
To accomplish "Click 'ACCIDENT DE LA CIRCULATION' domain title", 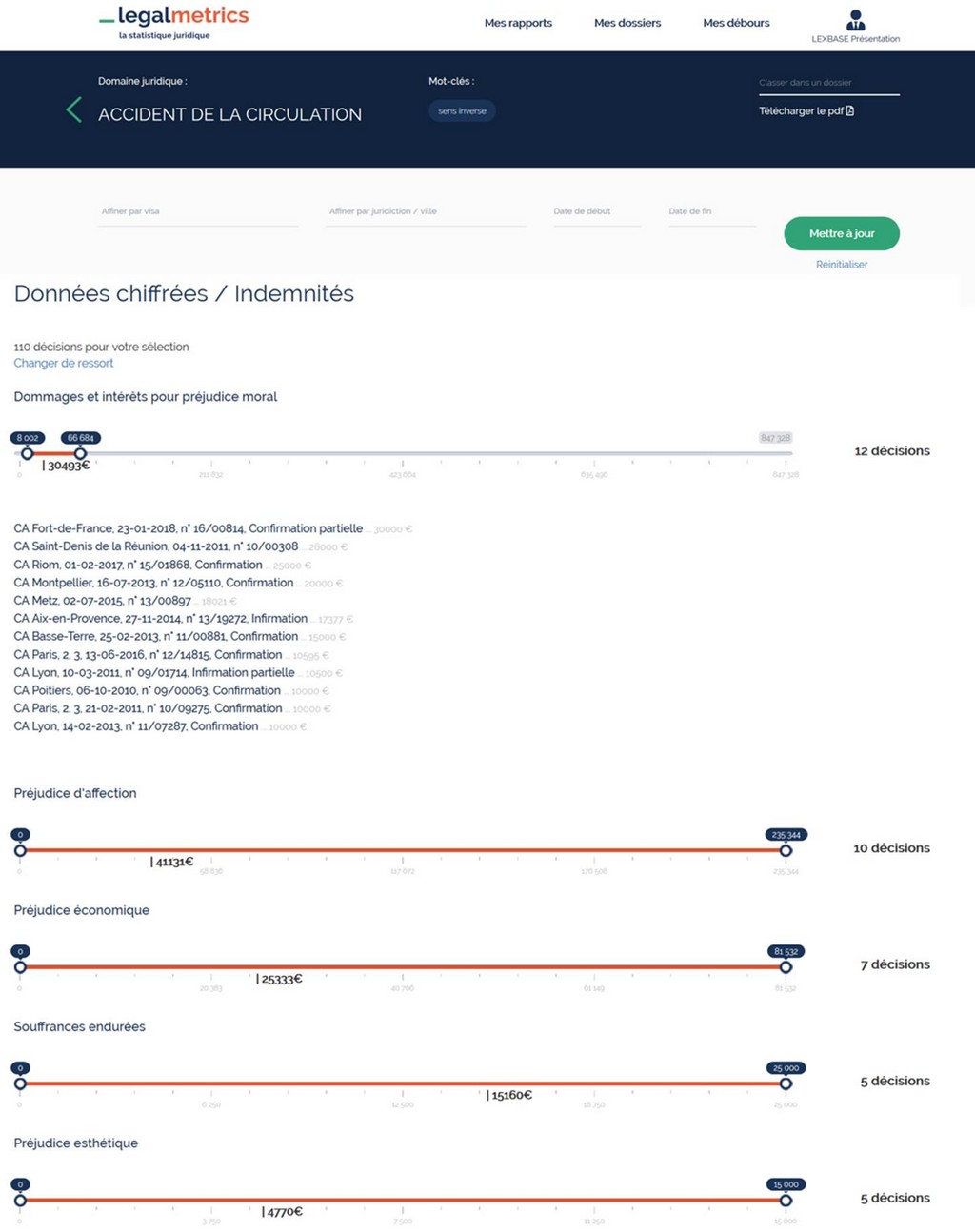I will [229, 114].
